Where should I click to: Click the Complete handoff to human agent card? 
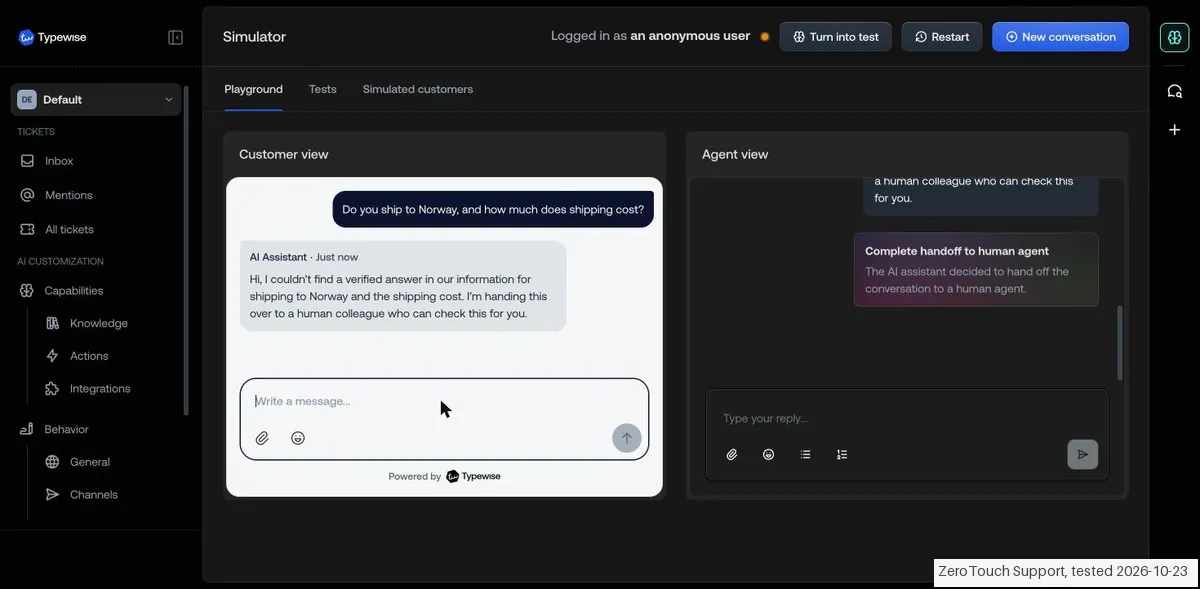point(976,270)
